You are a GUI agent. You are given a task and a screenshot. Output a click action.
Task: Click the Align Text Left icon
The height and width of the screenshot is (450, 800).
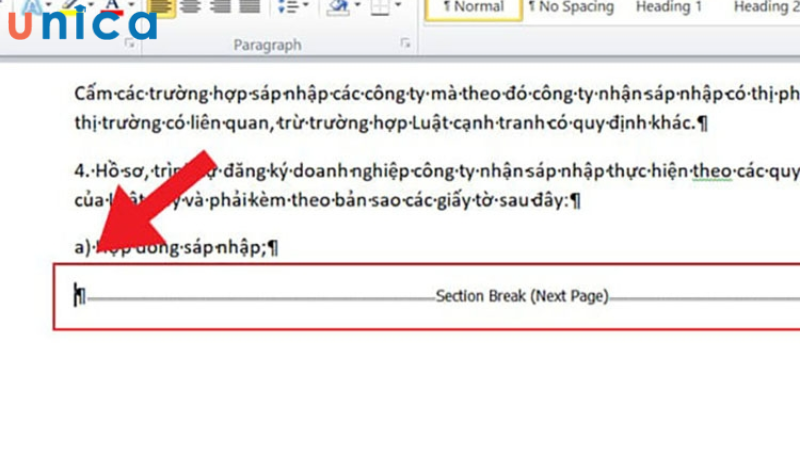(x=160, y=7)
